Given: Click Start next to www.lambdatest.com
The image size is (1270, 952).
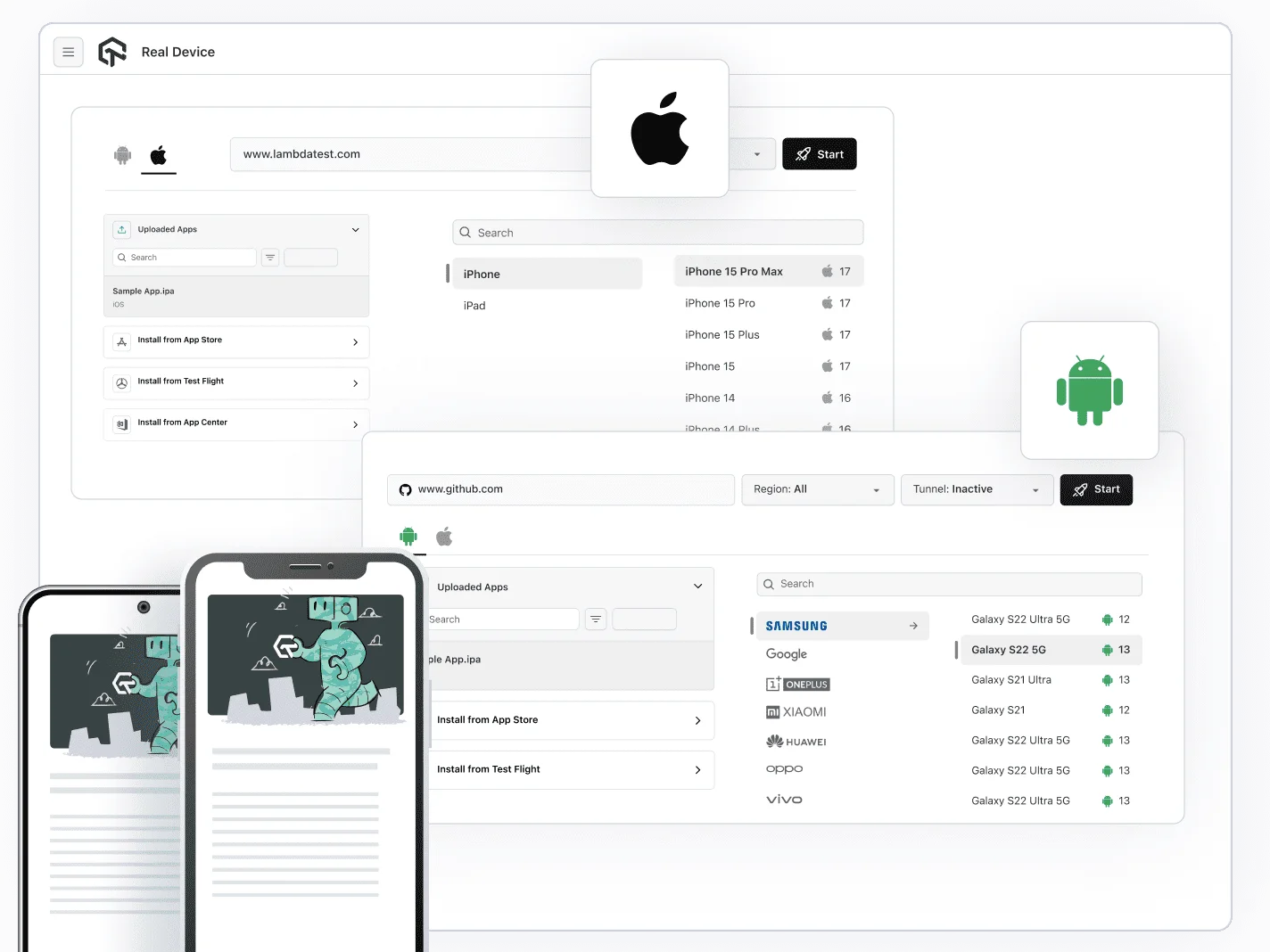Looking at the screenshot, I should coord(819,153).
